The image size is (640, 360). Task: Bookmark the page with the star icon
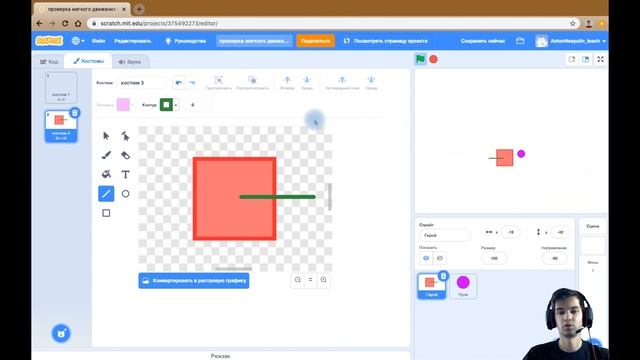(x=573, y=23)
